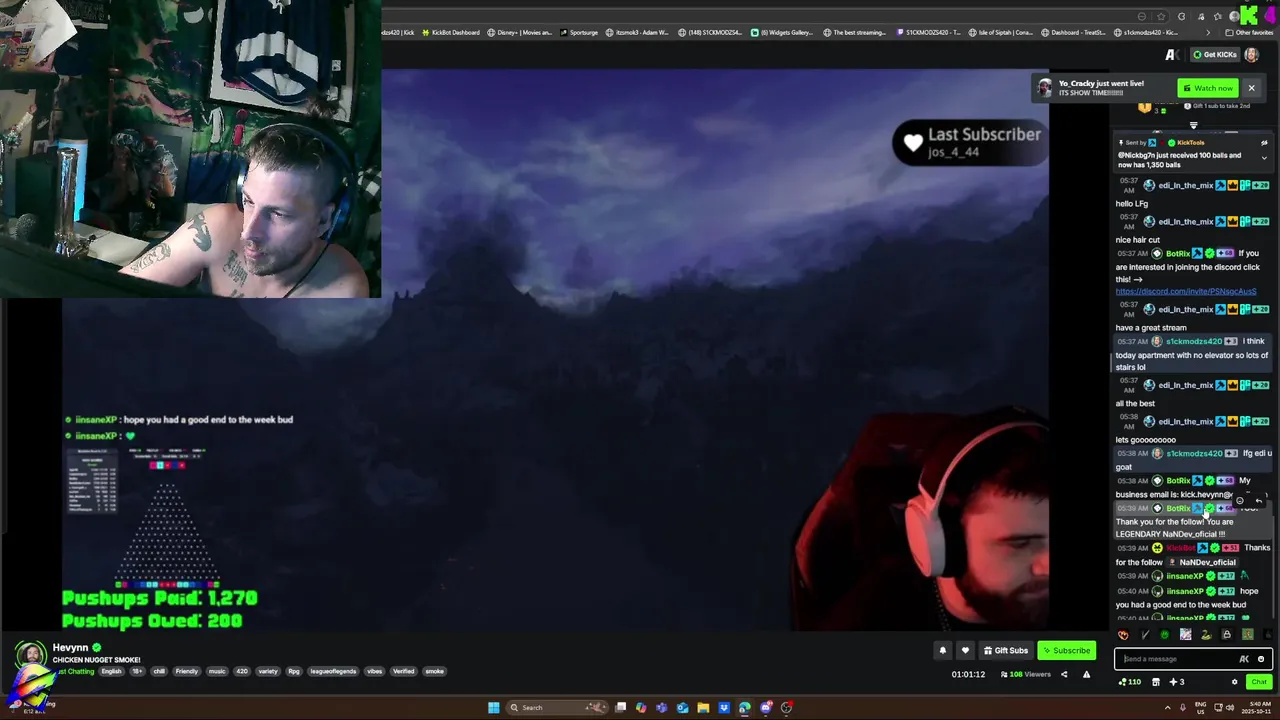
Task: Click the browser favorites star icon
Action: (x=1161, y=16)
